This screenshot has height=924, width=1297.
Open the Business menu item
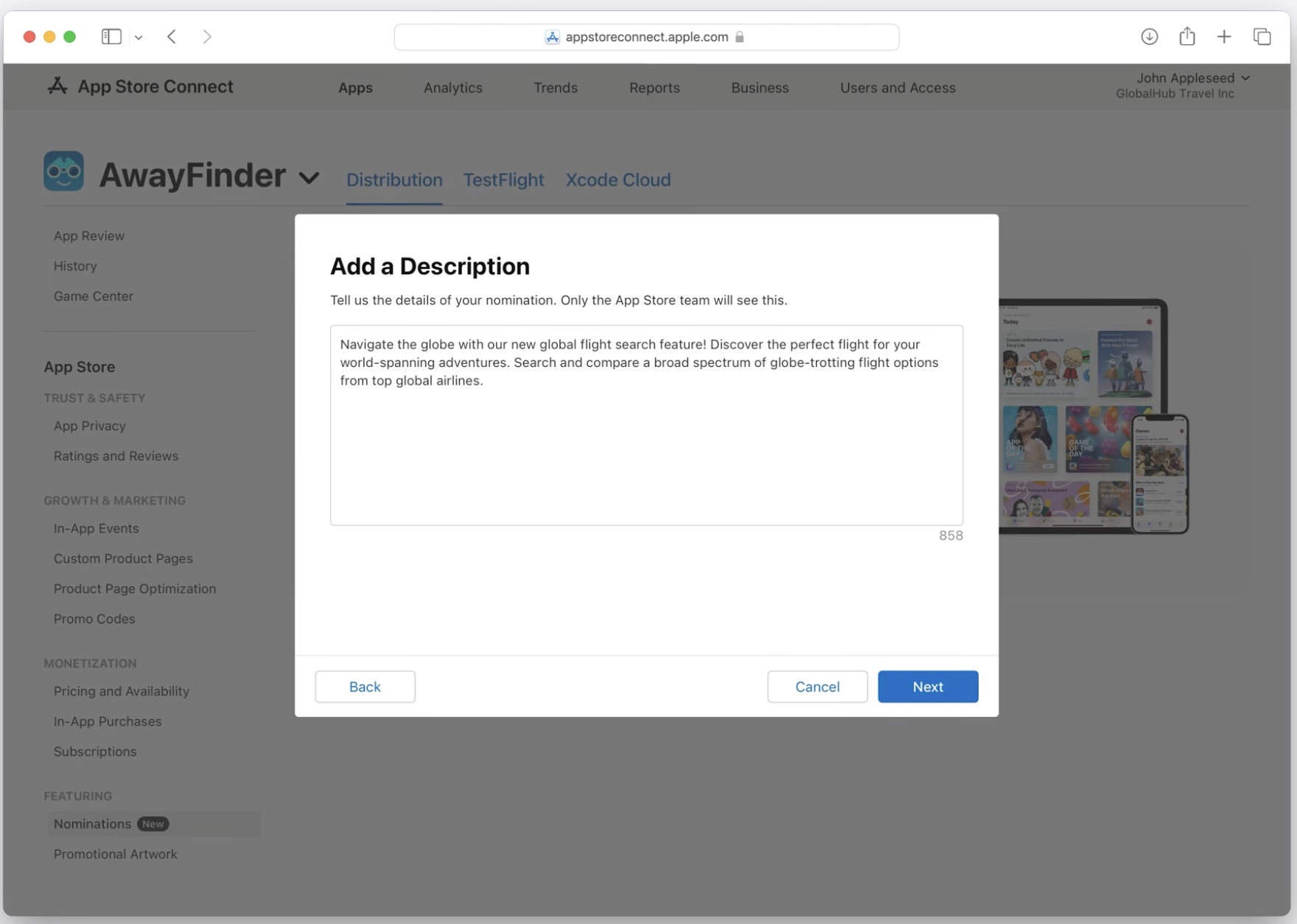(760, 88)
